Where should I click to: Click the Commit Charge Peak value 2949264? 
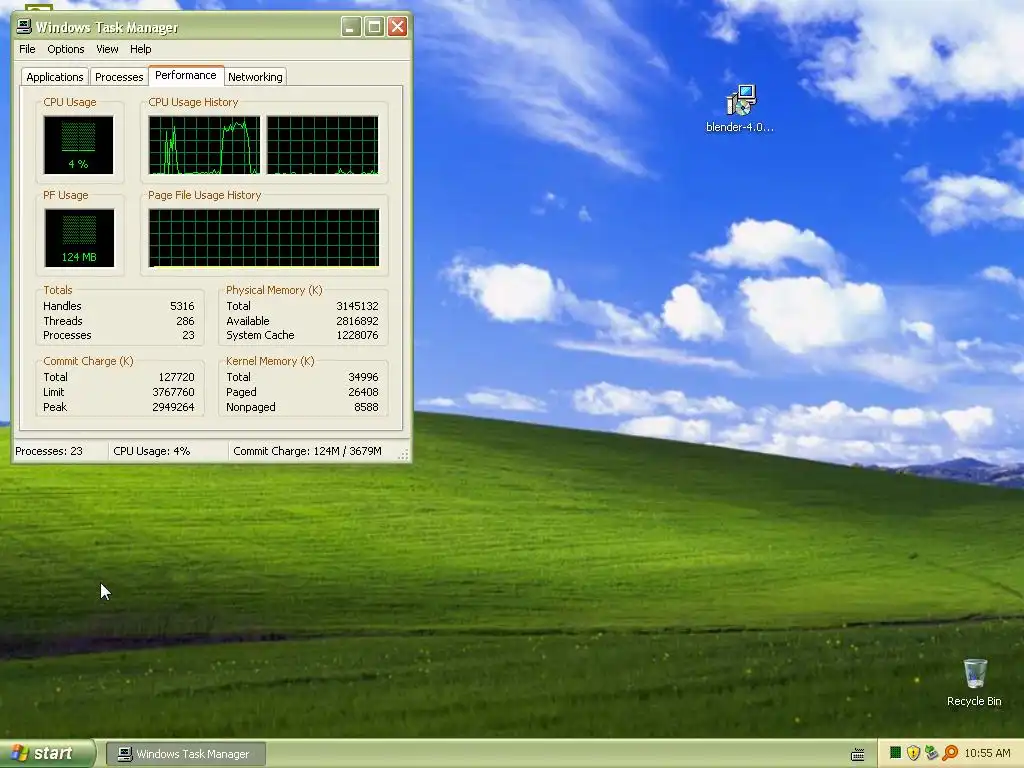[x=173, y=408]
